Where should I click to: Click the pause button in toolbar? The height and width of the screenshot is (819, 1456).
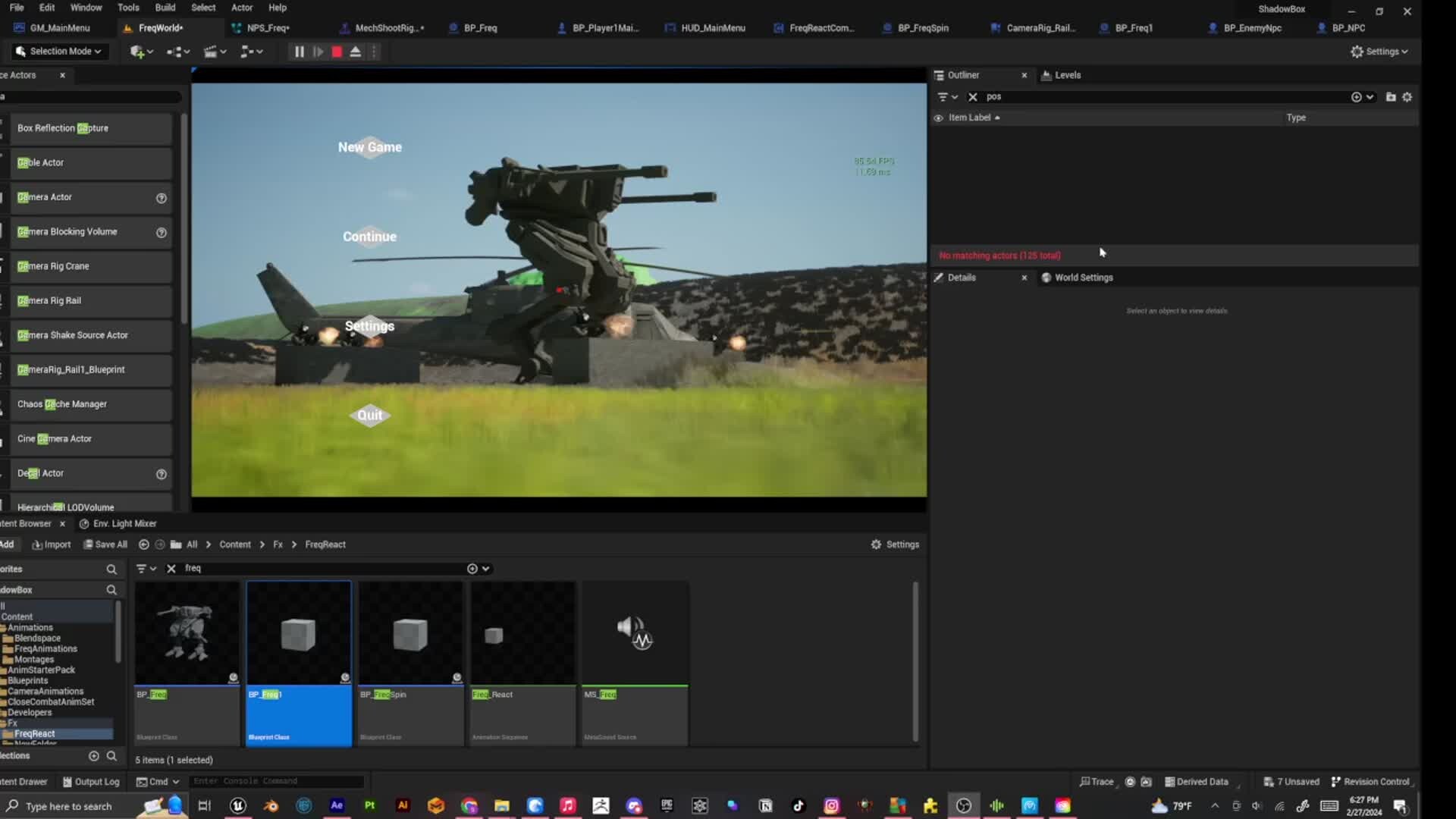click(x=298, y=51)
